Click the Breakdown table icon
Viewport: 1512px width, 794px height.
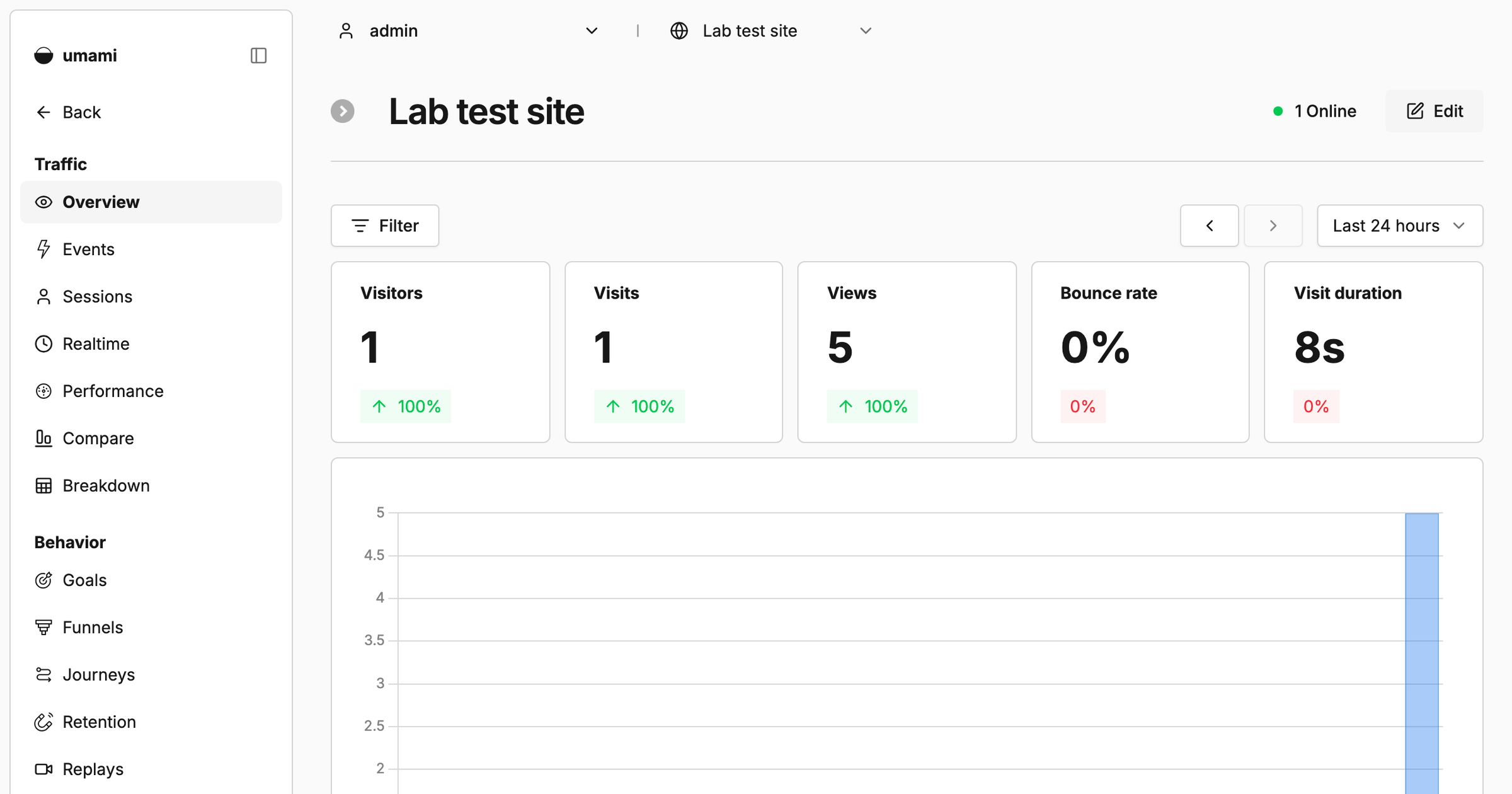click(x=43, y=486)
